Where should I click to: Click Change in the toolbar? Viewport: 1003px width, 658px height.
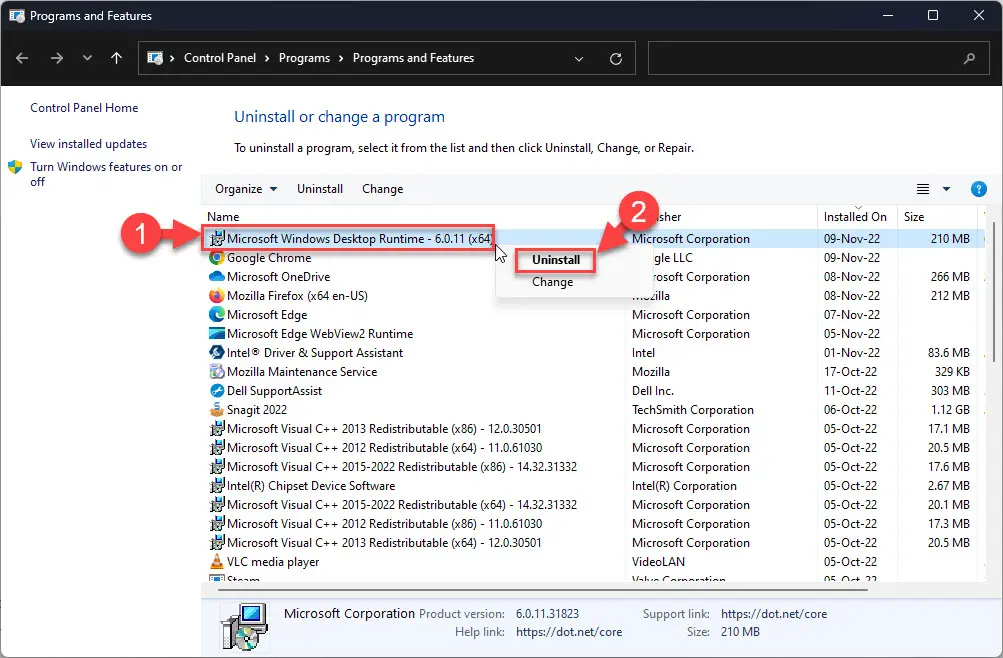click(383, 189)
